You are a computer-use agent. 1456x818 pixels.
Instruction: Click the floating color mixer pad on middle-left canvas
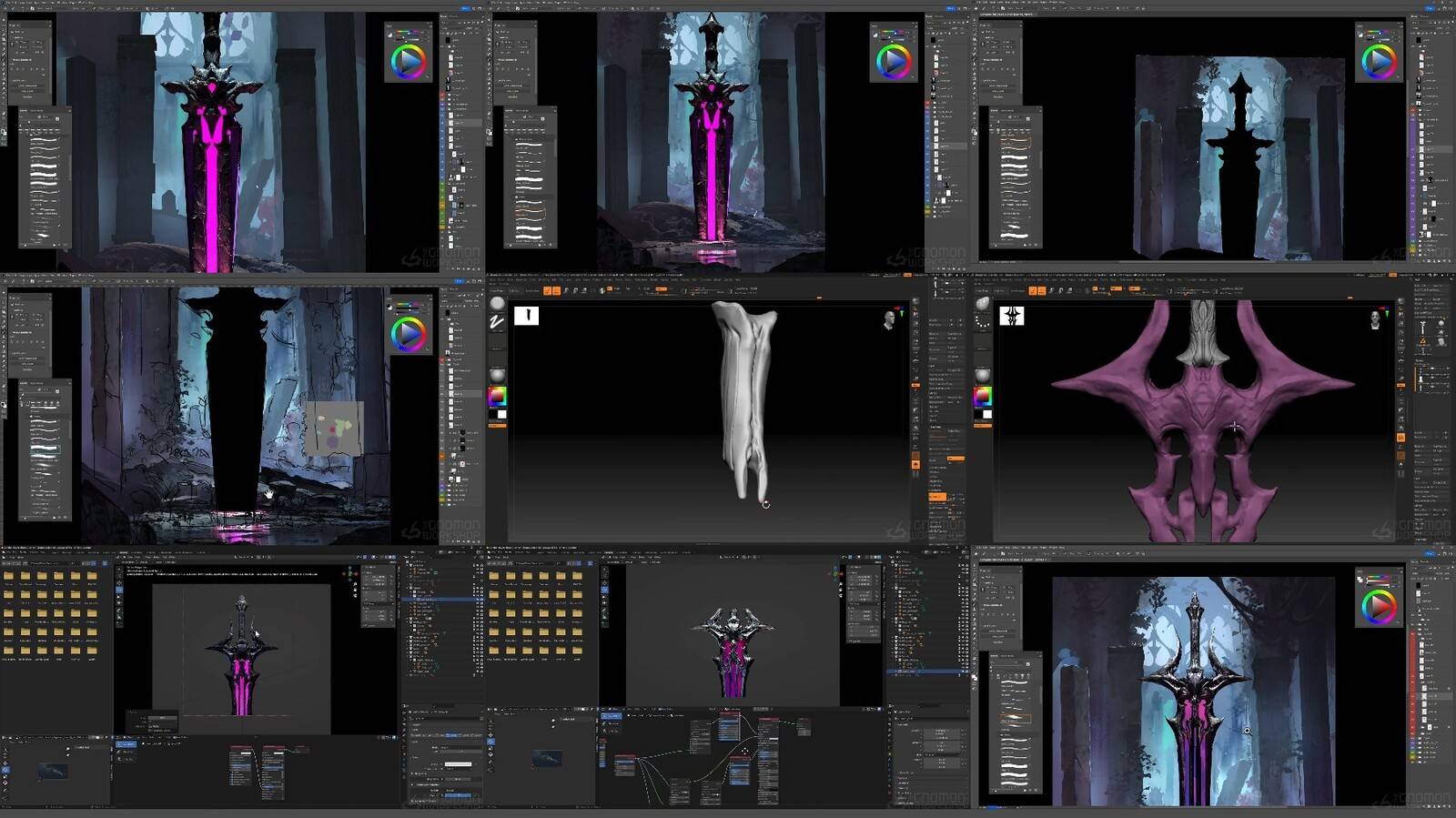point(334,428)
